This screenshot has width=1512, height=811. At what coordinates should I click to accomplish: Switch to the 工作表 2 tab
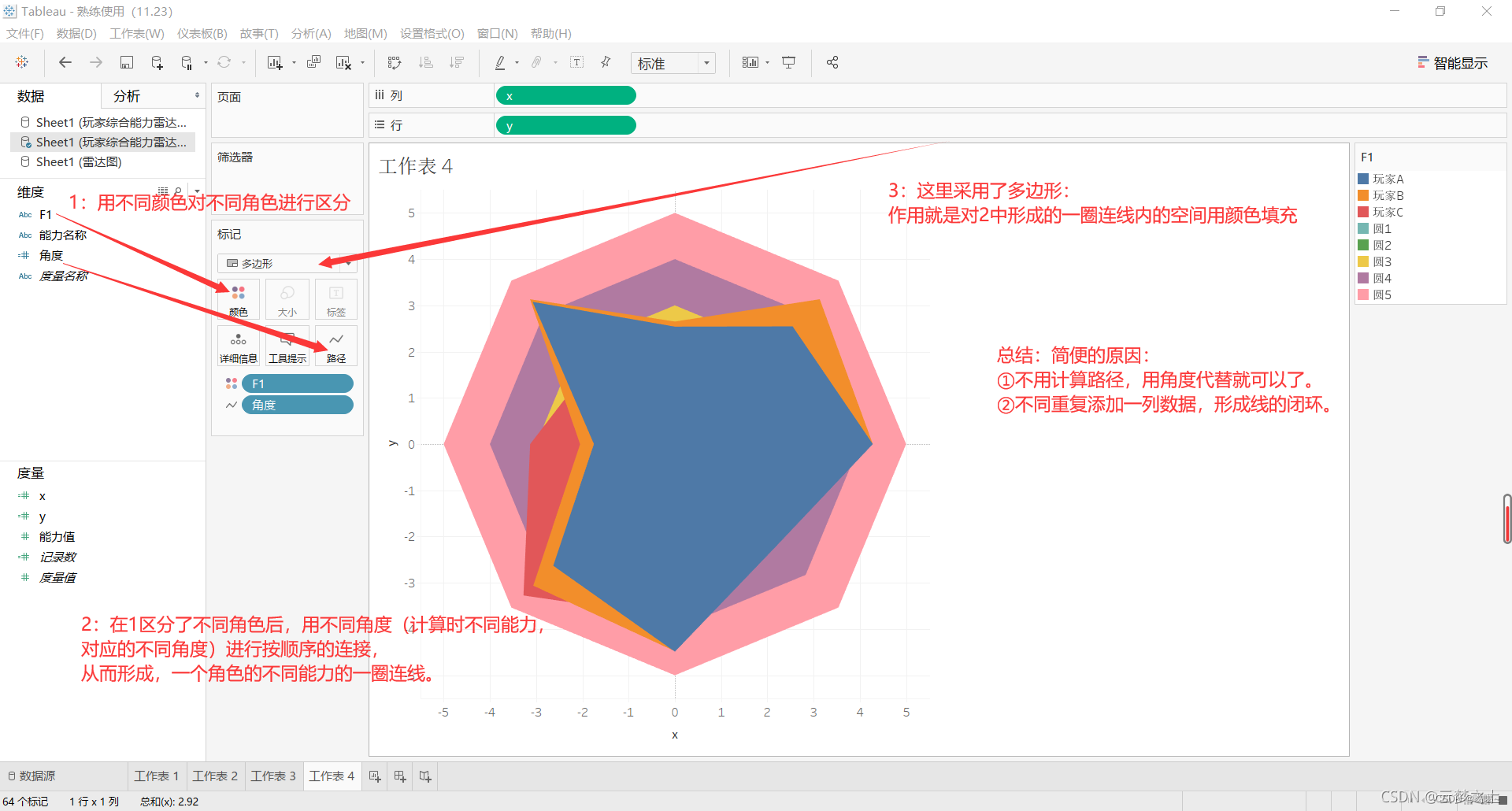215,776
